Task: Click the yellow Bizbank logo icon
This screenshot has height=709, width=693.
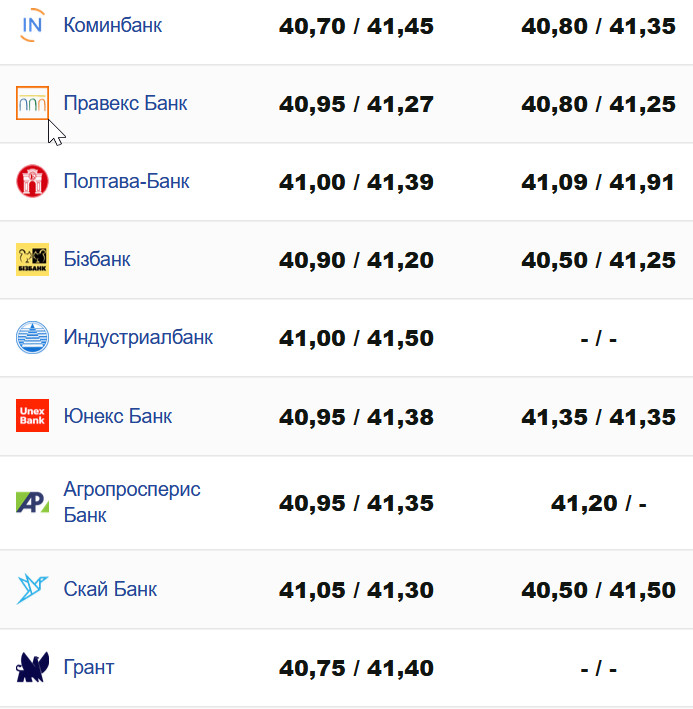Action: point(32,259)
